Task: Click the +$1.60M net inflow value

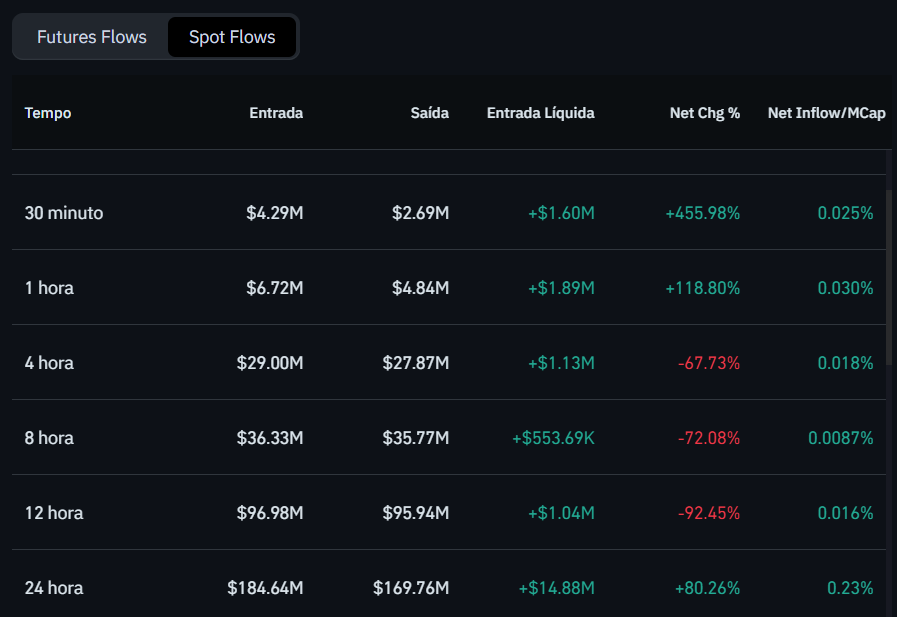Action: (561, 213)
